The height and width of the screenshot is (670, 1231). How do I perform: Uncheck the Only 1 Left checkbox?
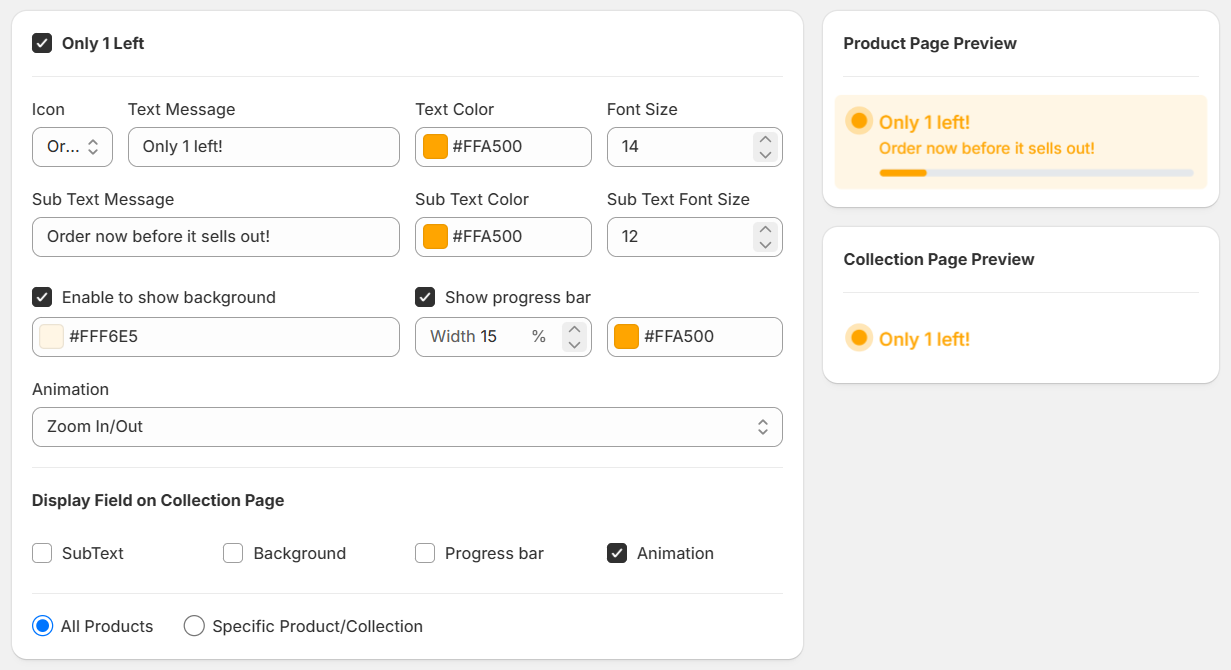[42, 43]
